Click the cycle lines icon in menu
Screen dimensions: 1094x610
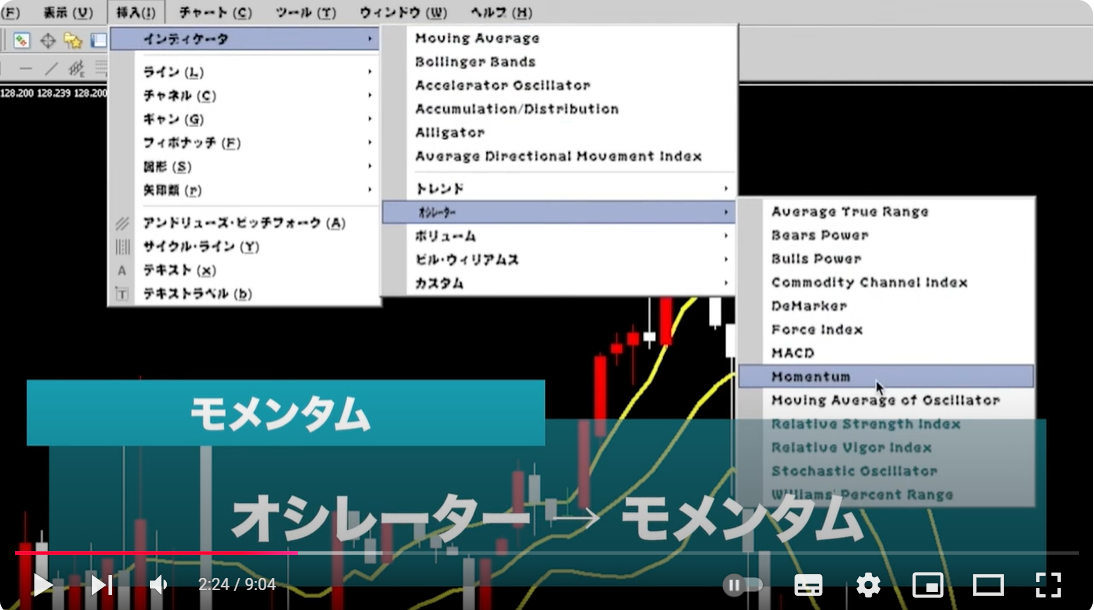click(x=122, y=247)
